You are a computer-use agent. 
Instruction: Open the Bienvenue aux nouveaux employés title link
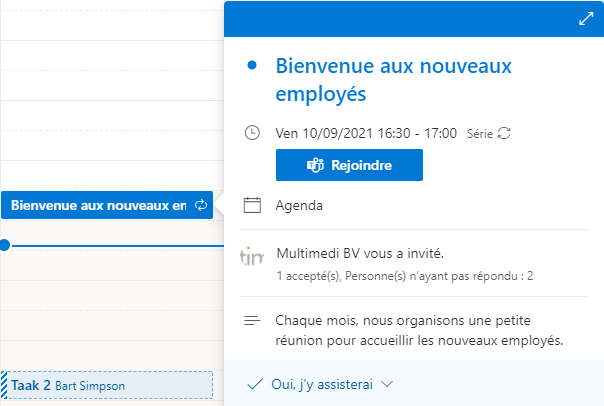[x=394, y=80]
